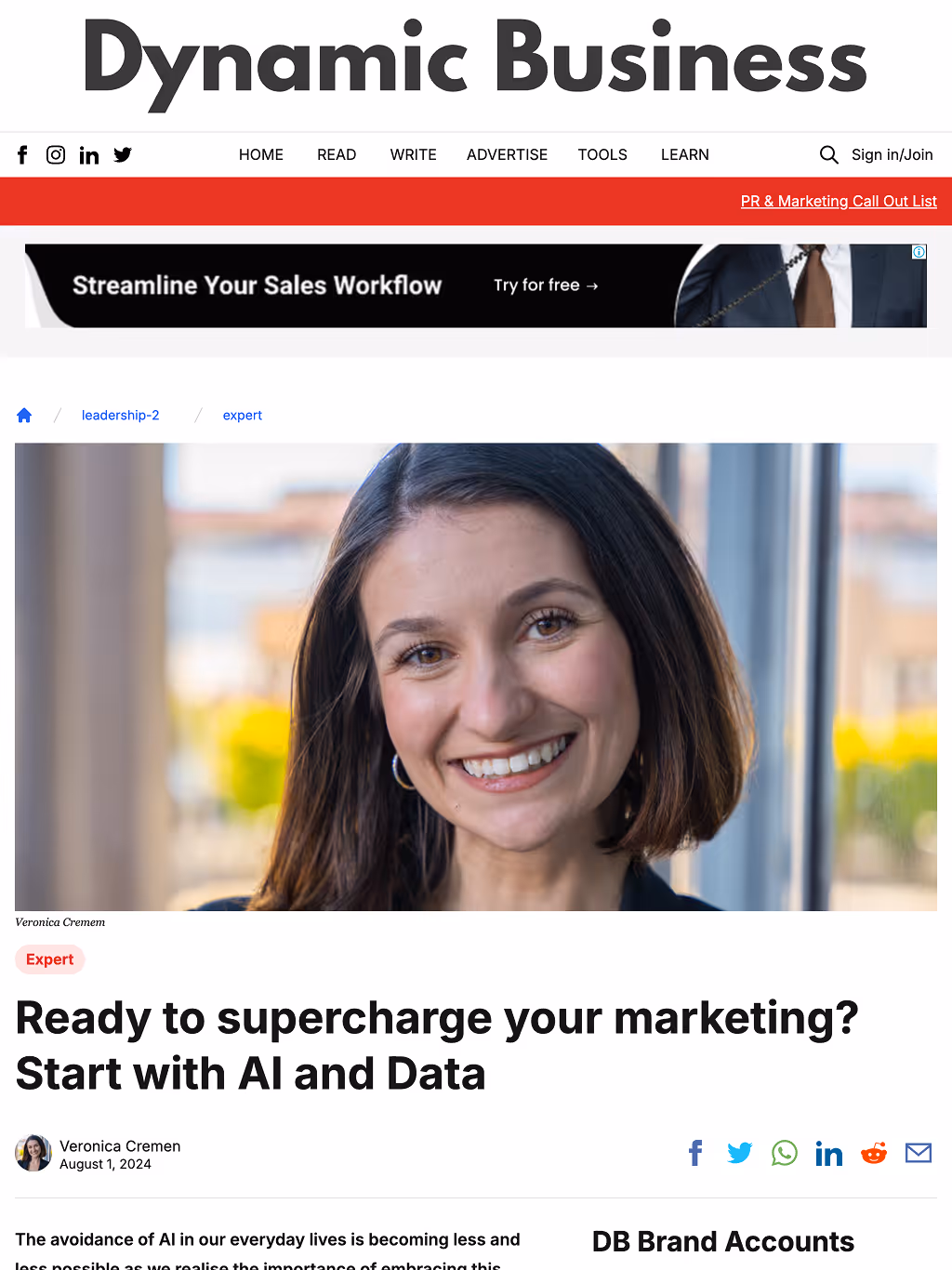Go to home via breadcrumb house icon
The height and width of the screenshot is (1270, 952).
pyautogui.click(x=24, y=415)
